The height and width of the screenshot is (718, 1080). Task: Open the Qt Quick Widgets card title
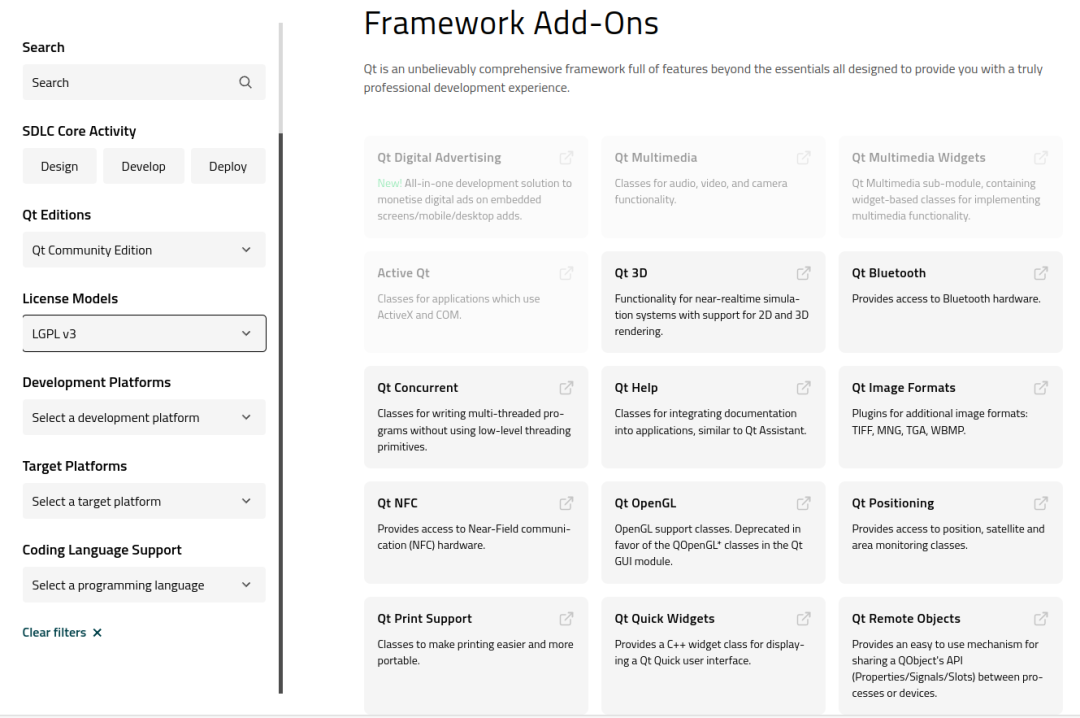665,619
